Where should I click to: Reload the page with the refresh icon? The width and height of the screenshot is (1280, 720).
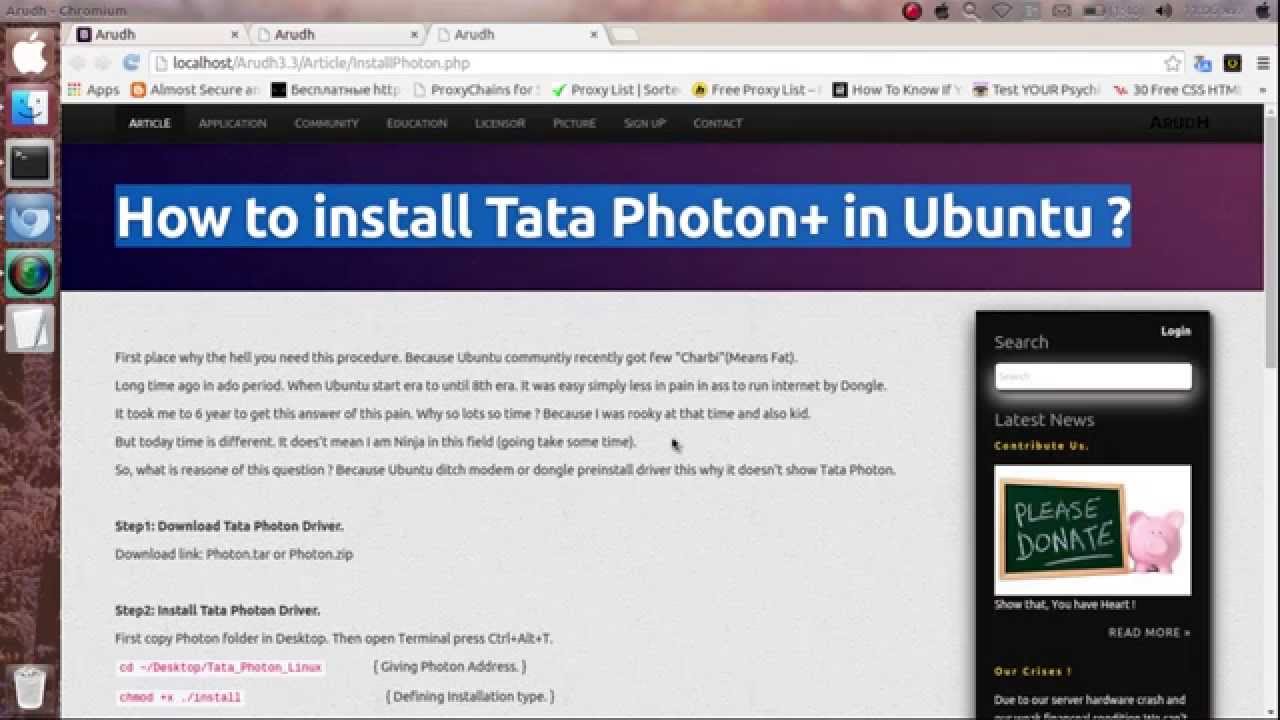pyautogui.click(x=131, y=63)
